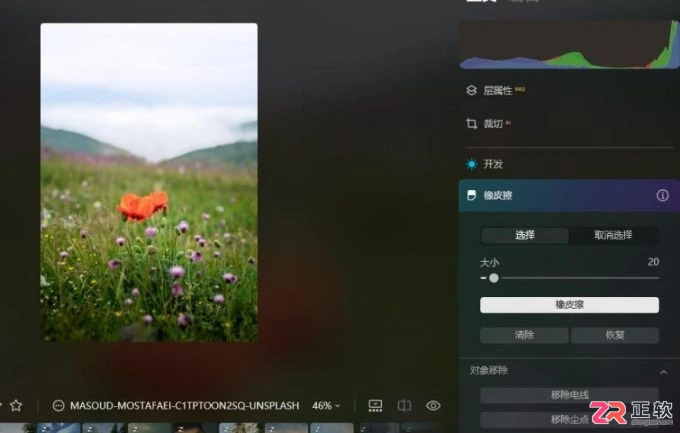The image size is (680, 433).
Task: Click the size value 20
Action: pos(653,262)
